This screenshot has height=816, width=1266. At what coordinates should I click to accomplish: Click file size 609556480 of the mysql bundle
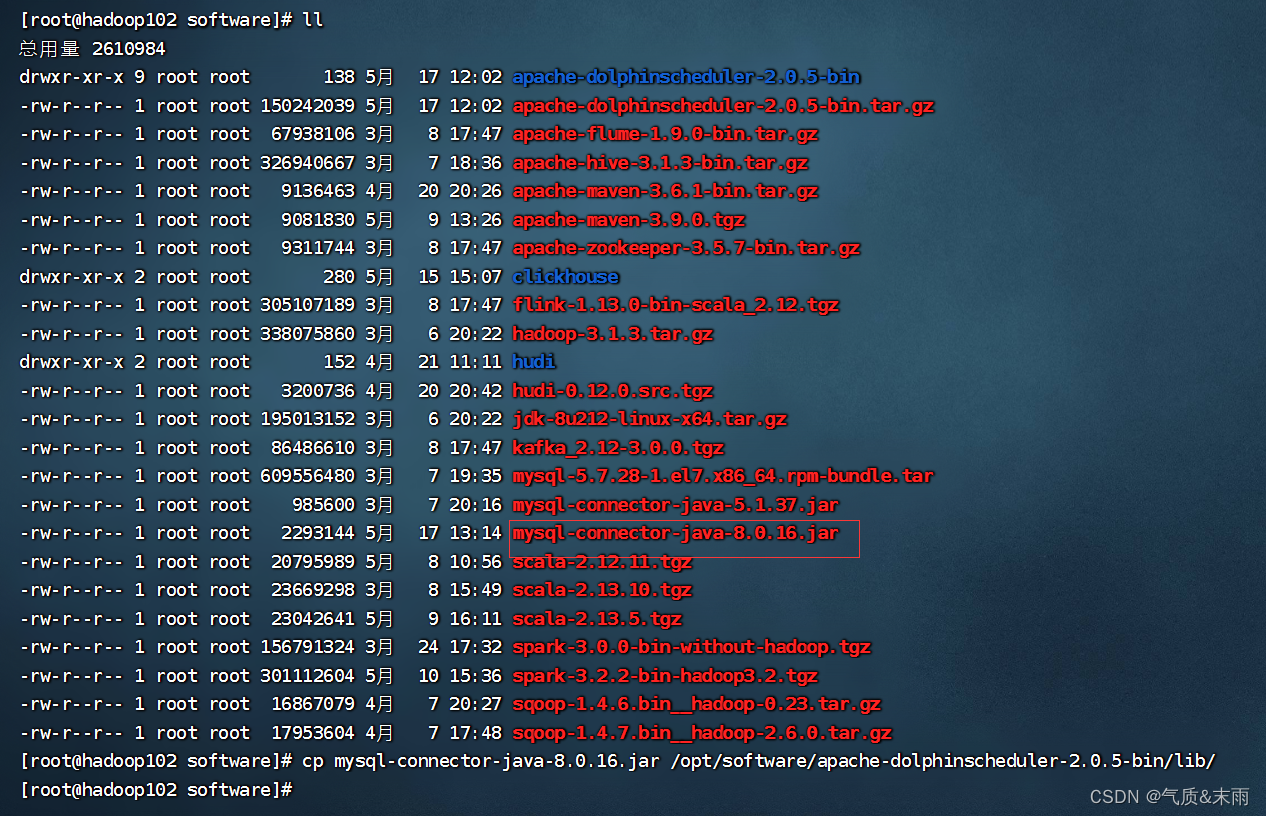pyautogui.click(x=308, y=476)
